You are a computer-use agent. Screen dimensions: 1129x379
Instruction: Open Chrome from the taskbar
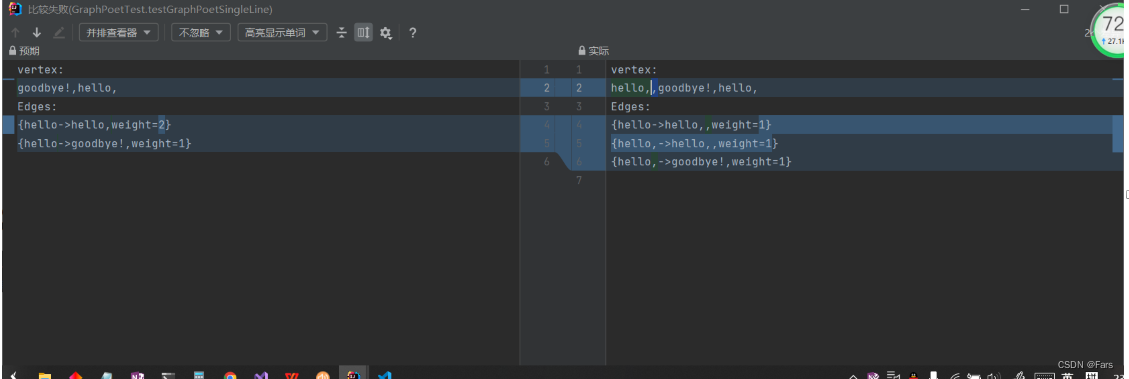point(230,375)
